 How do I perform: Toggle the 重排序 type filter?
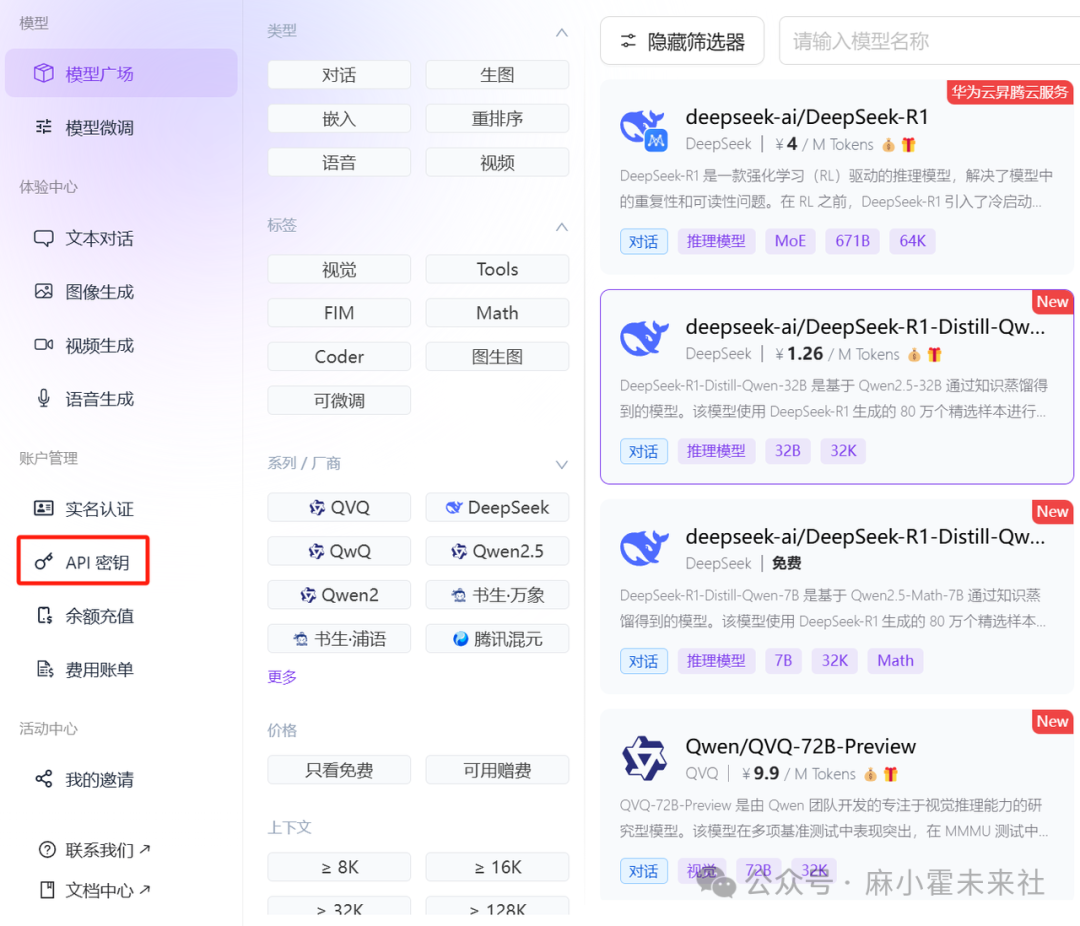[x=497, y=119]
